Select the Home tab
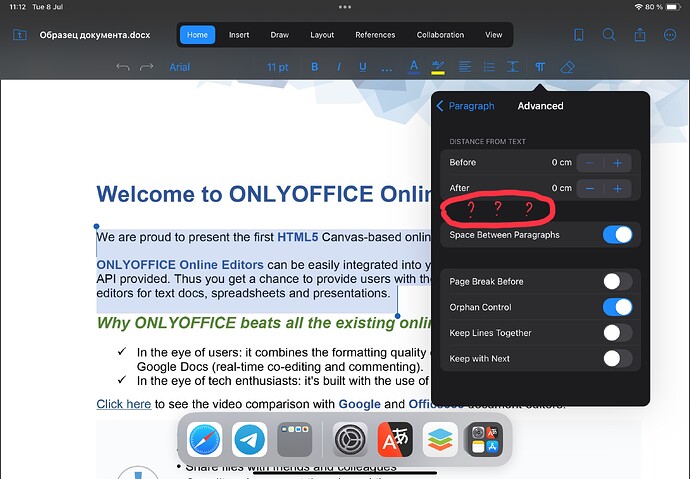 (197, 35)
